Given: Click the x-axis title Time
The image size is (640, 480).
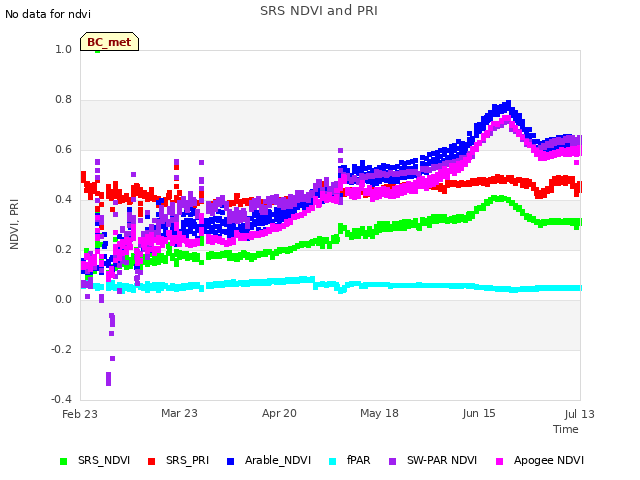Looking at the screenshot, I should [x=566, y=429].
